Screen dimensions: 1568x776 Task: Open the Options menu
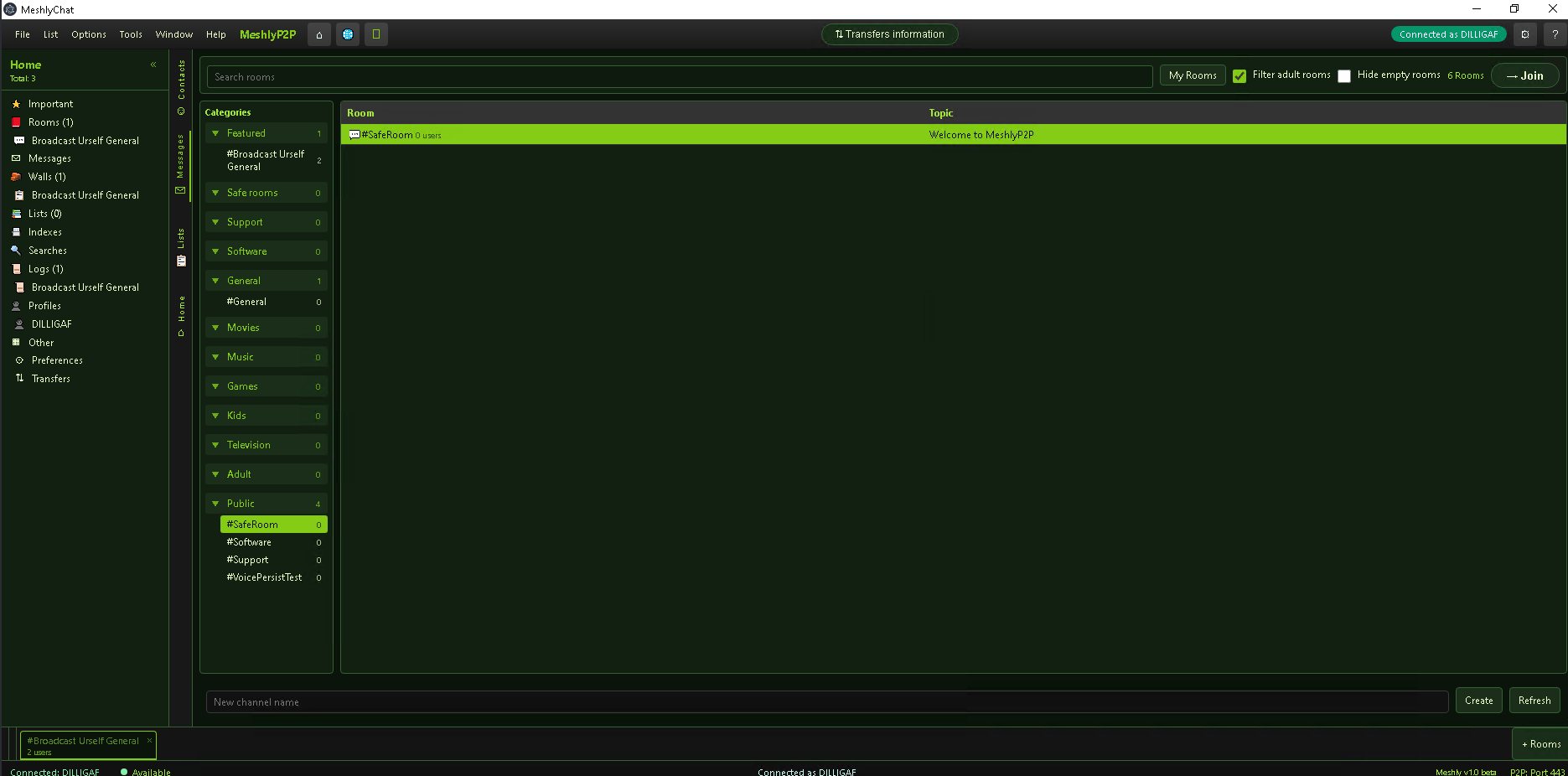tap(89, 34)
